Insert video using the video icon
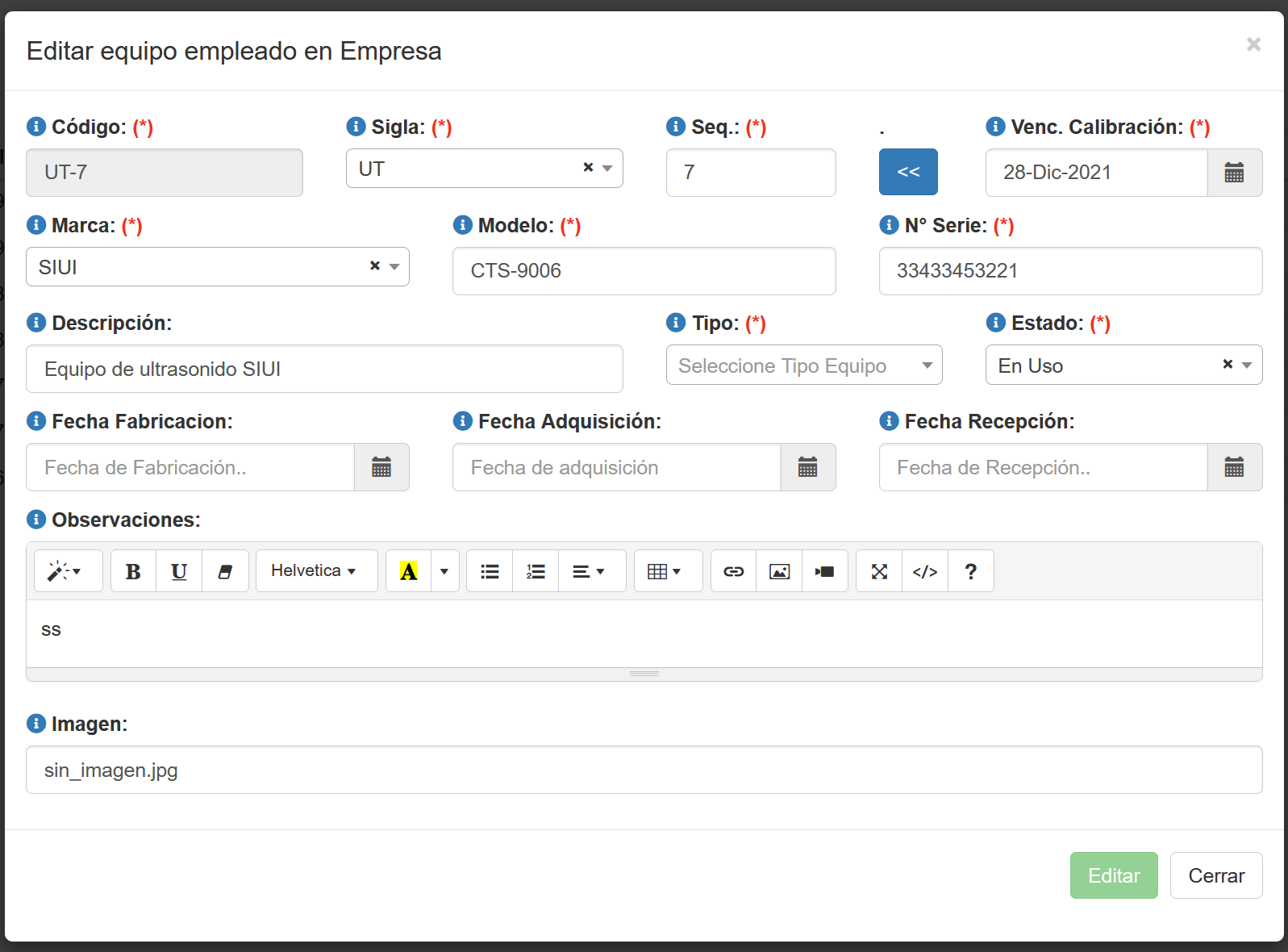 coord(824,571)
